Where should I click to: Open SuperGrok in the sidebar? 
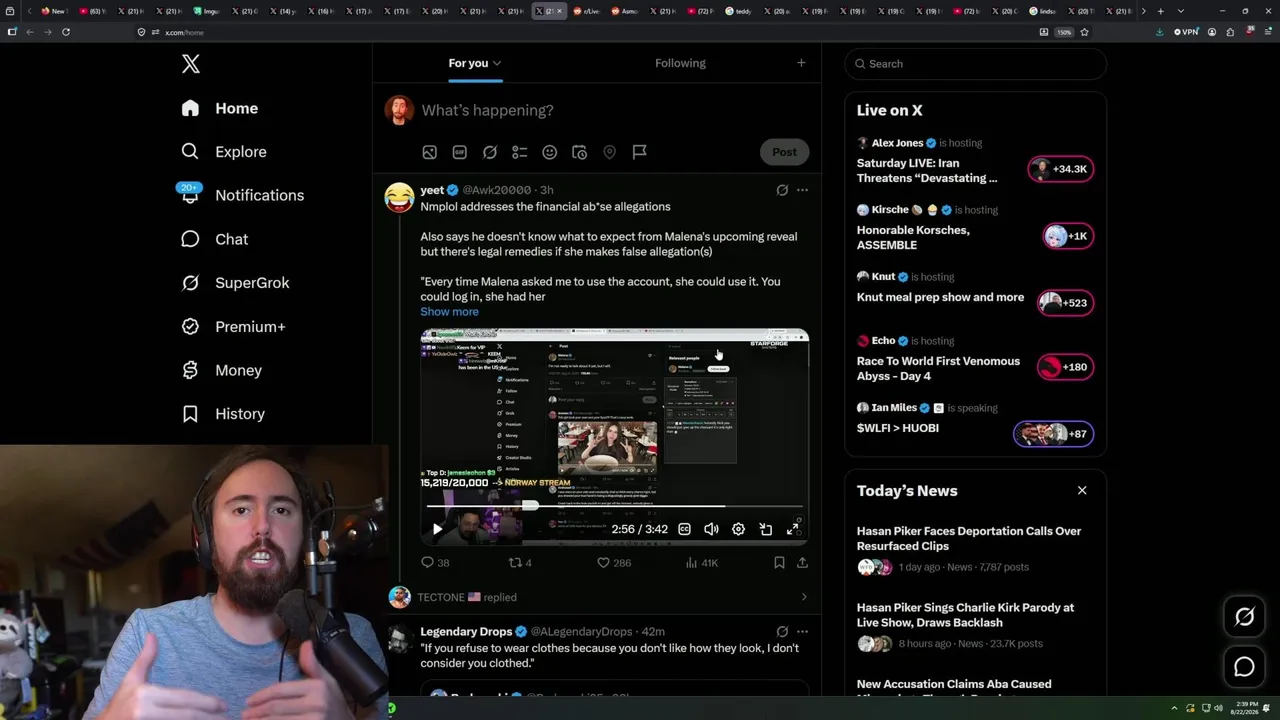click(235, 283)
